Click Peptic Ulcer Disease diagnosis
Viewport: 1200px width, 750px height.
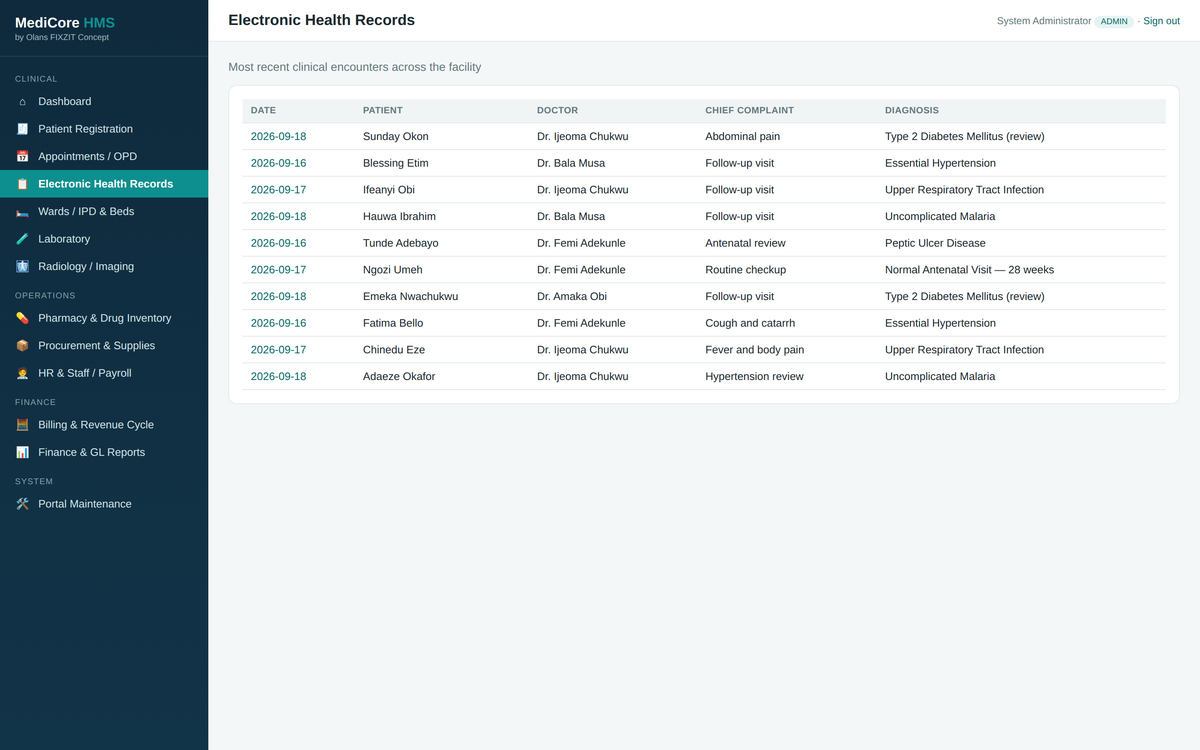935,243
